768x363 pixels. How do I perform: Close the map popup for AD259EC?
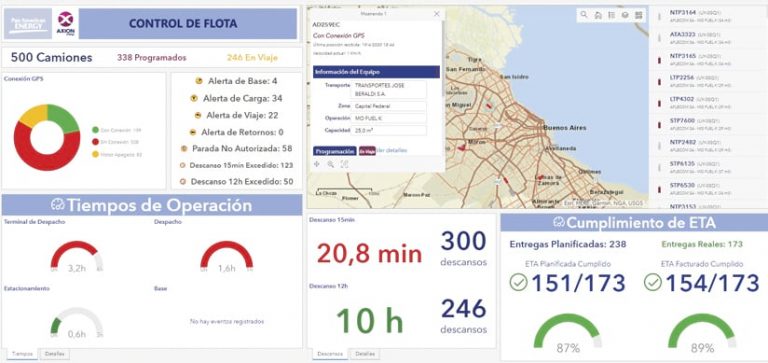click(x=436, y=14)
